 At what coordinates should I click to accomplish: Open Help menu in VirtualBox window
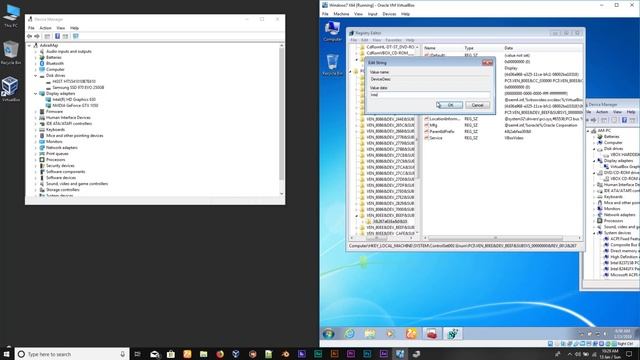click(405, 14)
